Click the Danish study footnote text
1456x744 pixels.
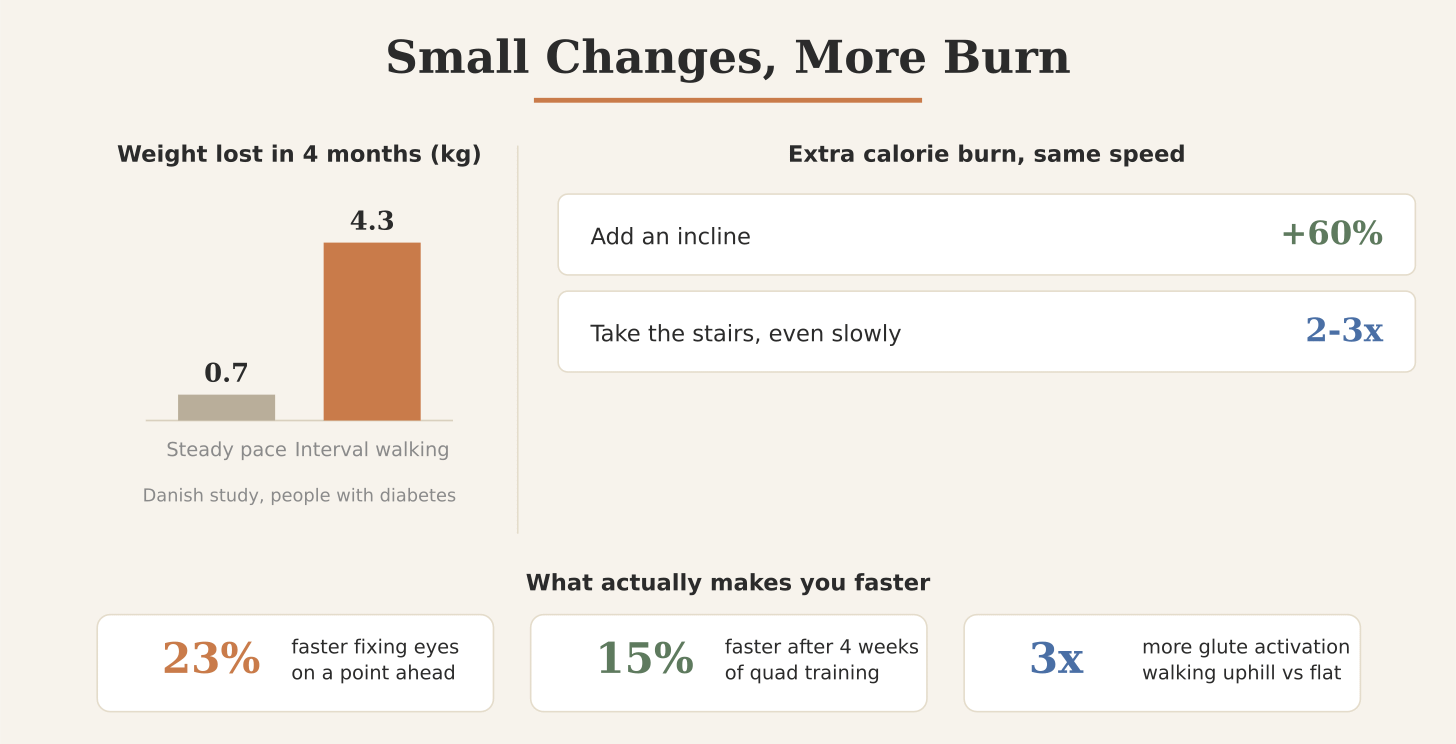(x=299, y=495)
